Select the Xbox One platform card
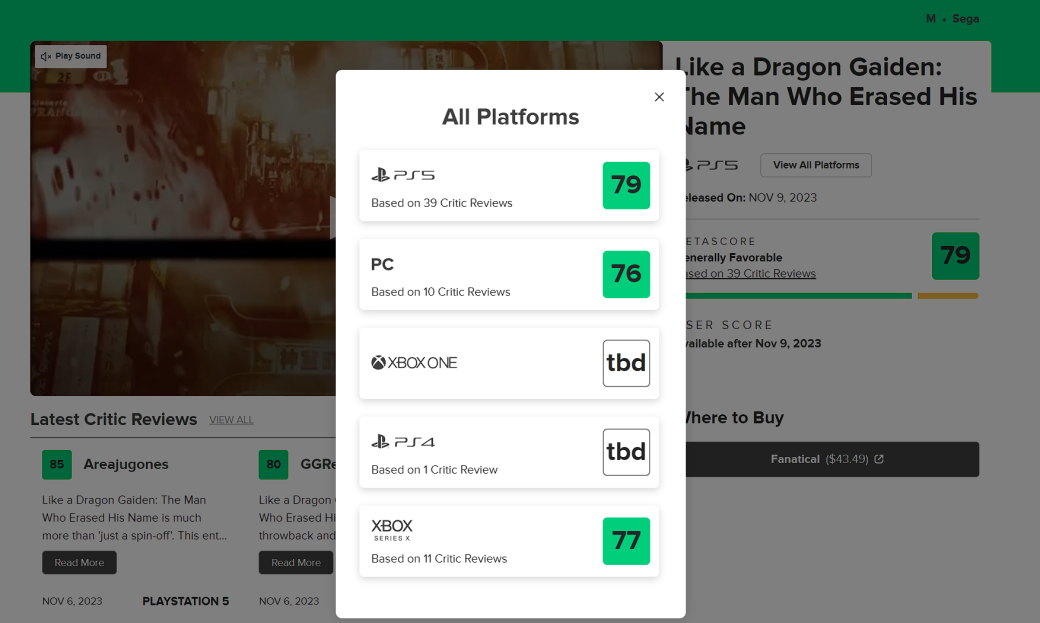 click(x=509, y=363)
